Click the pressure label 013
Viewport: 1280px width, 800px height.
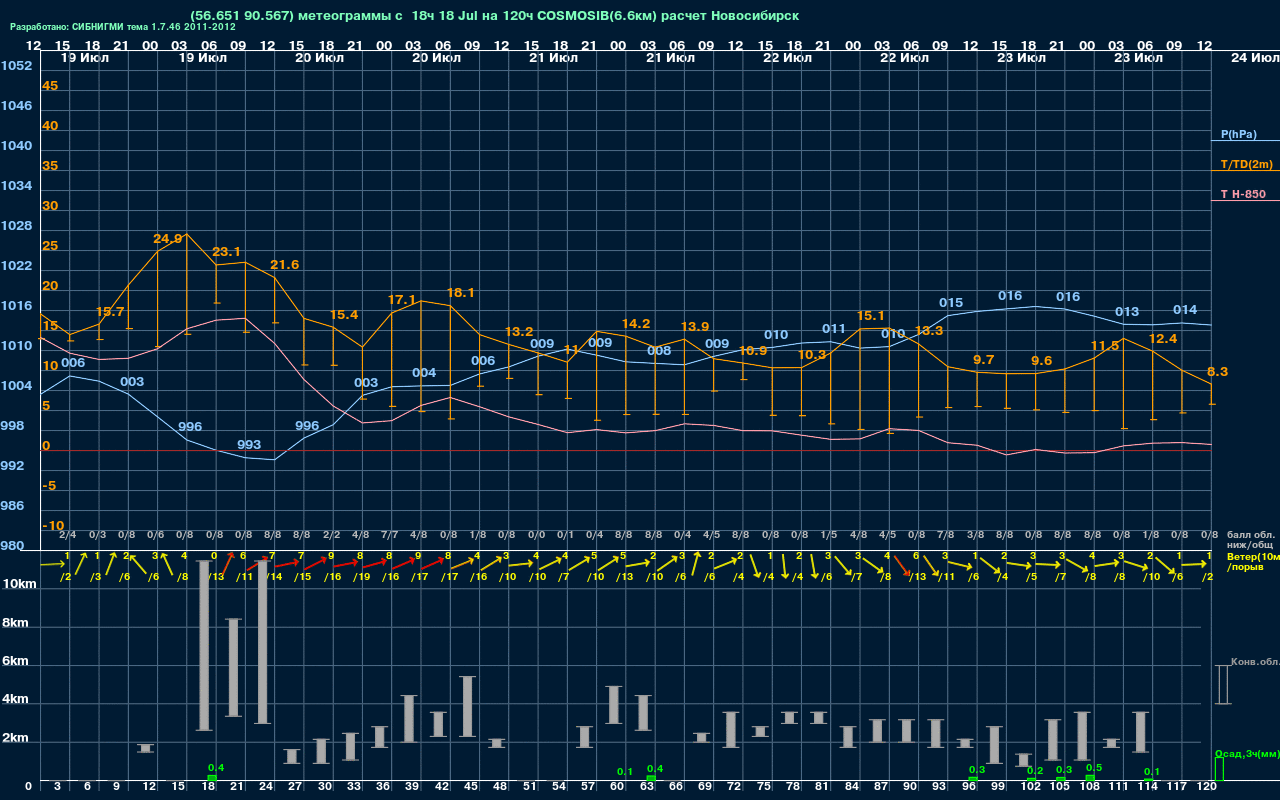(1127, 312)
